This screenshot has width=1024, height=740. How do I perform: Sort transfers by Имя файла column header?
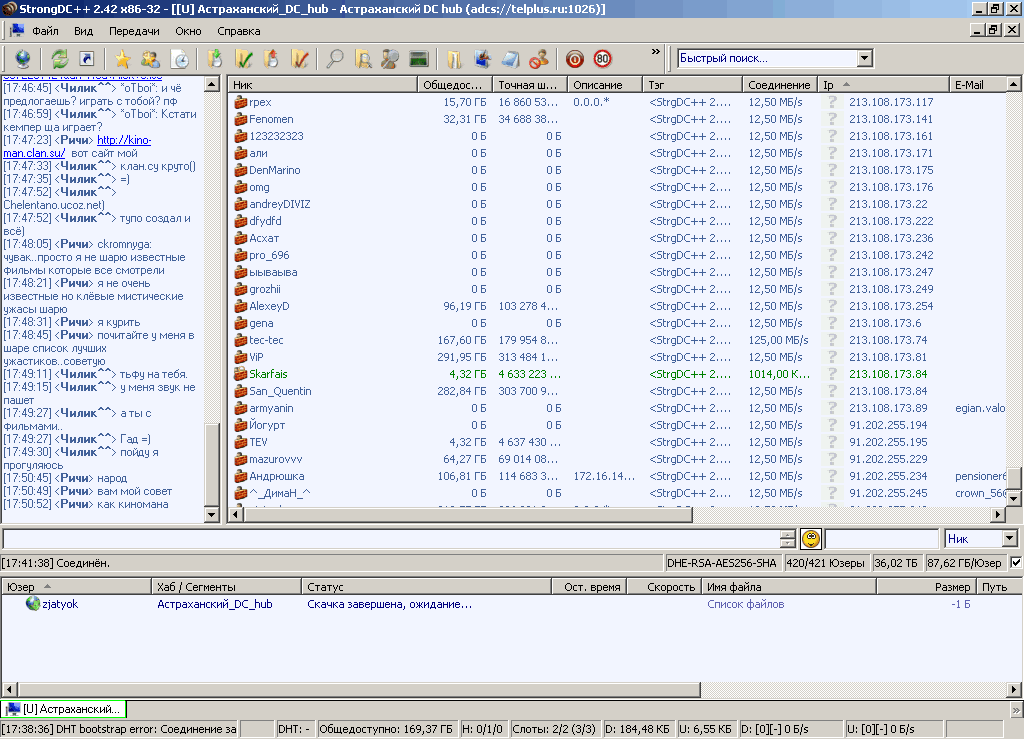tap(789, 587)
